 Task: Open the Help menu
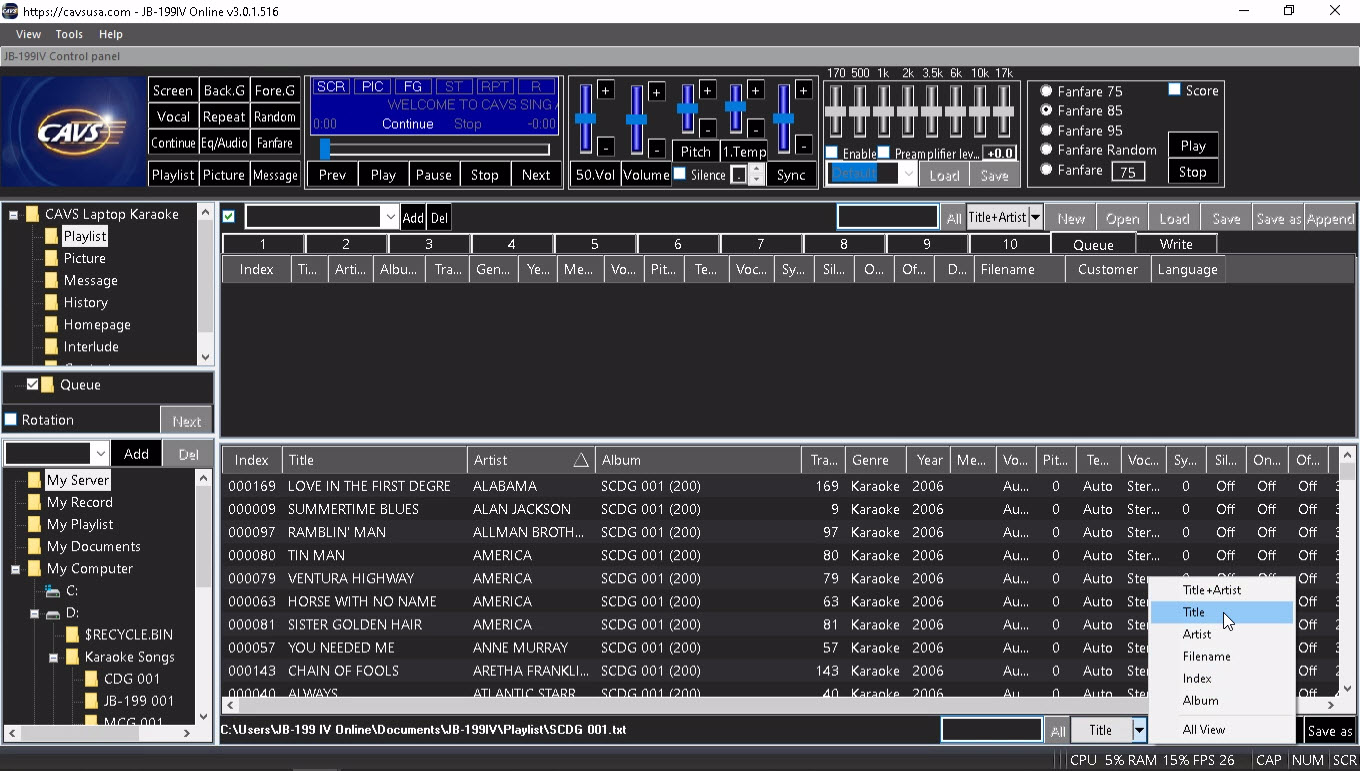pyautogui.click(x=110, y=34)
